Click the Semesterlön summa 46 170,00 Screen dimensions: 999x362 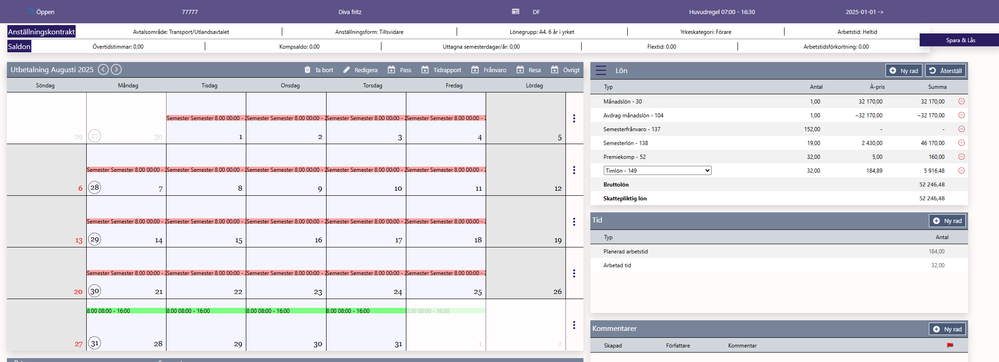pyautogui.click(x=932, y=143)
